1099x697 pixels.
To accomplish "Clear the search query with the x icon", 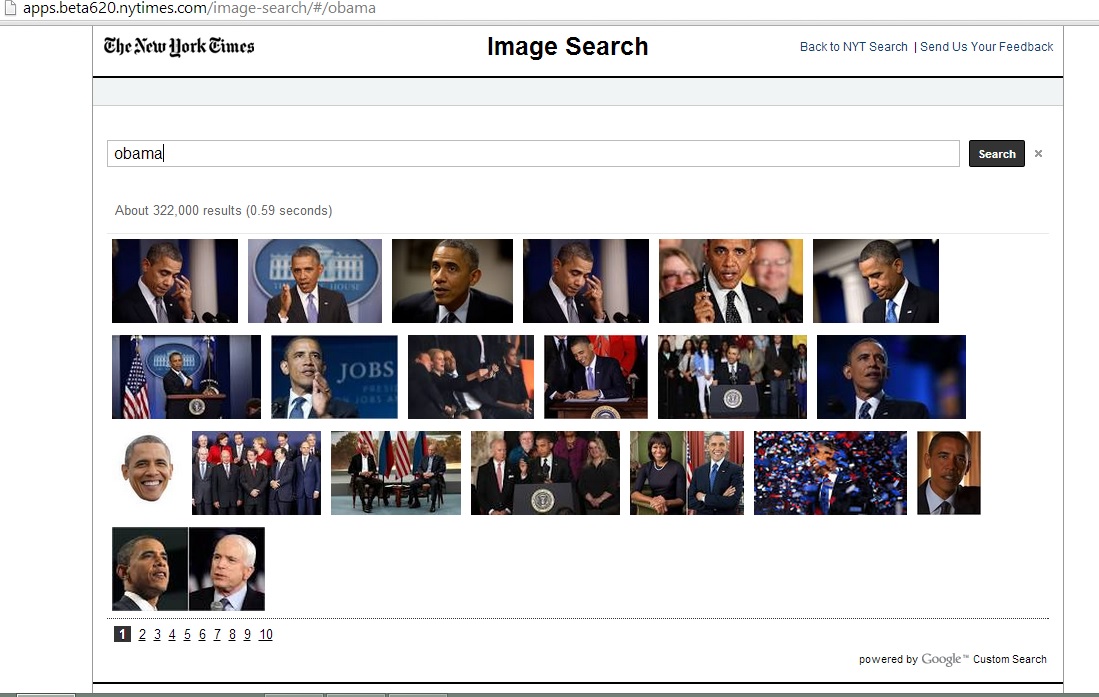I will click(x=1038, y=154).
